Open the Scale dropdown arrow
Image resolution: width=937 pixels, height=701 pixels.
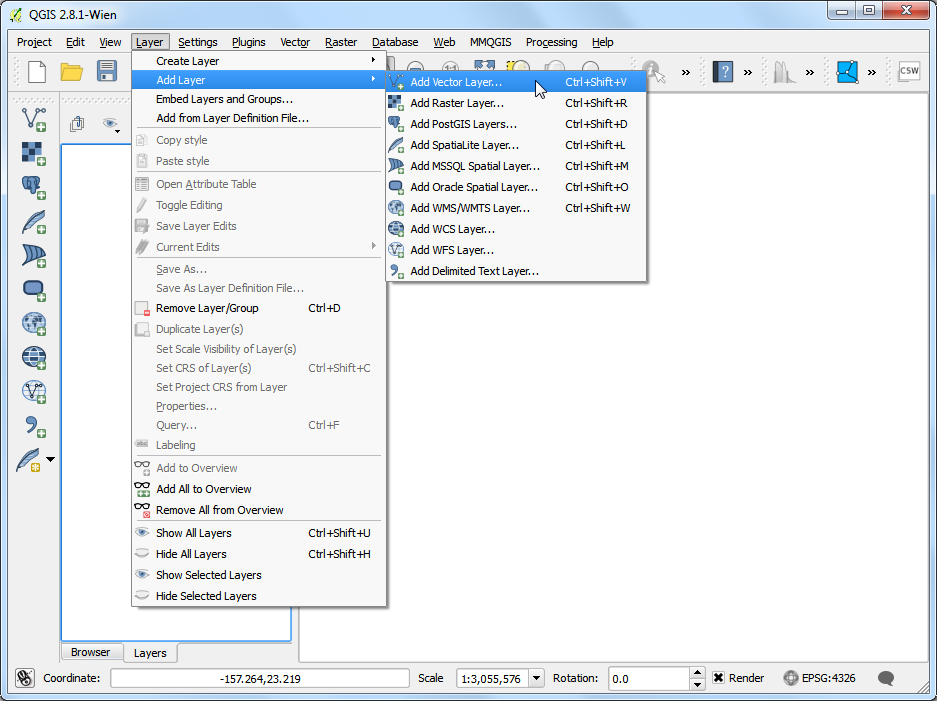coord(536,678)
